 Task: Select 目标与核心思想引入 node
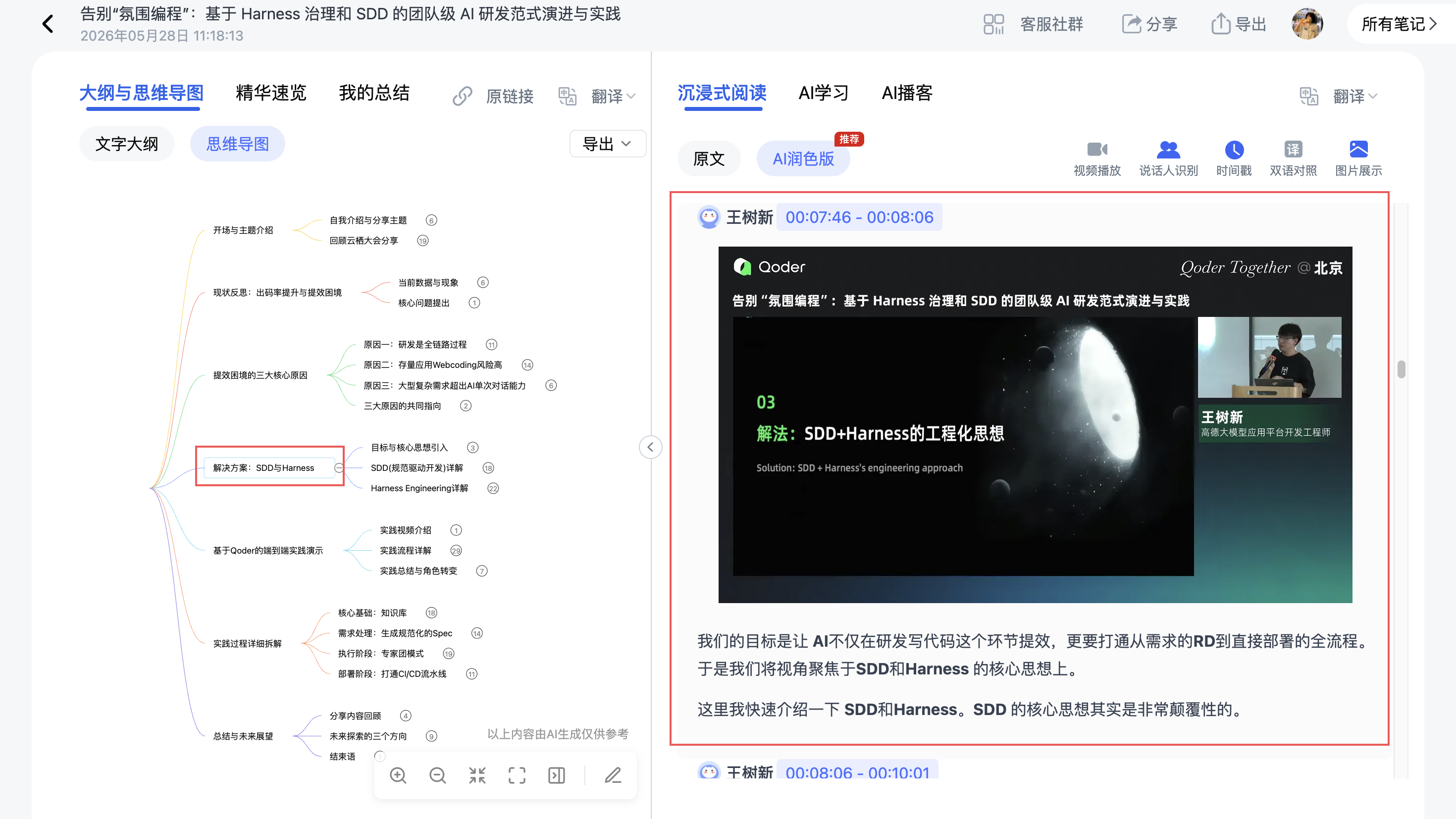(409, 448)
